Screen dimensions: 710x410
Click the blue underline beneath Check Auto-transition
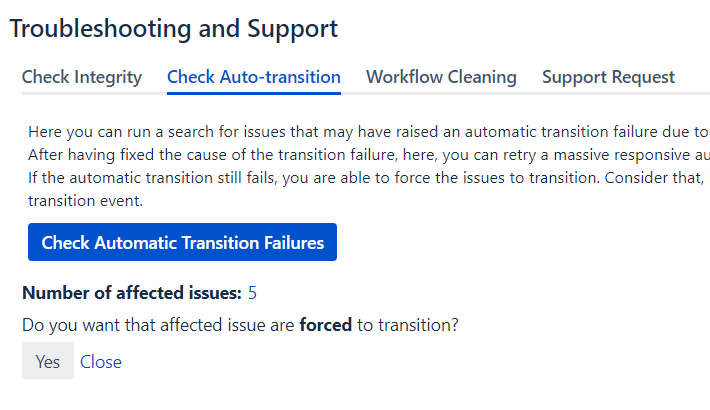tap(254, 93)
